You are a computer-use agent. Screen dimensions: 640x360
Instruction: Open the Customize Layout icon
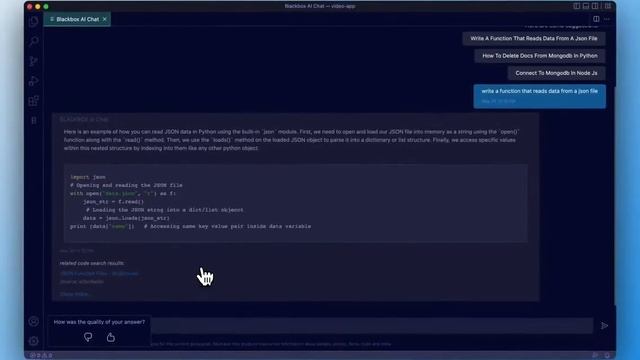coord(608,6)
